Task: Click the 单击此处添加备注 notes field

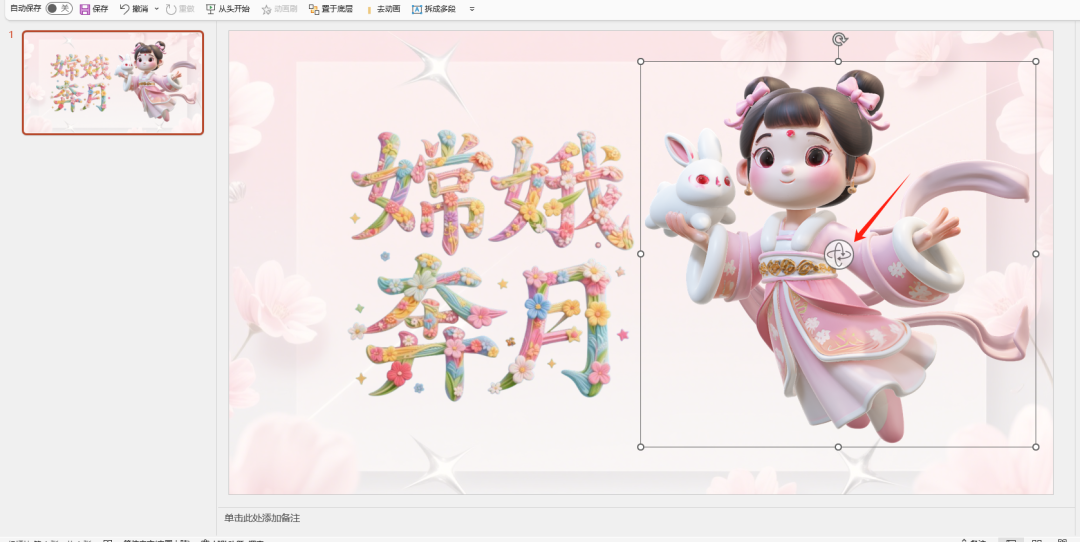Action: [x=262, y=518]
